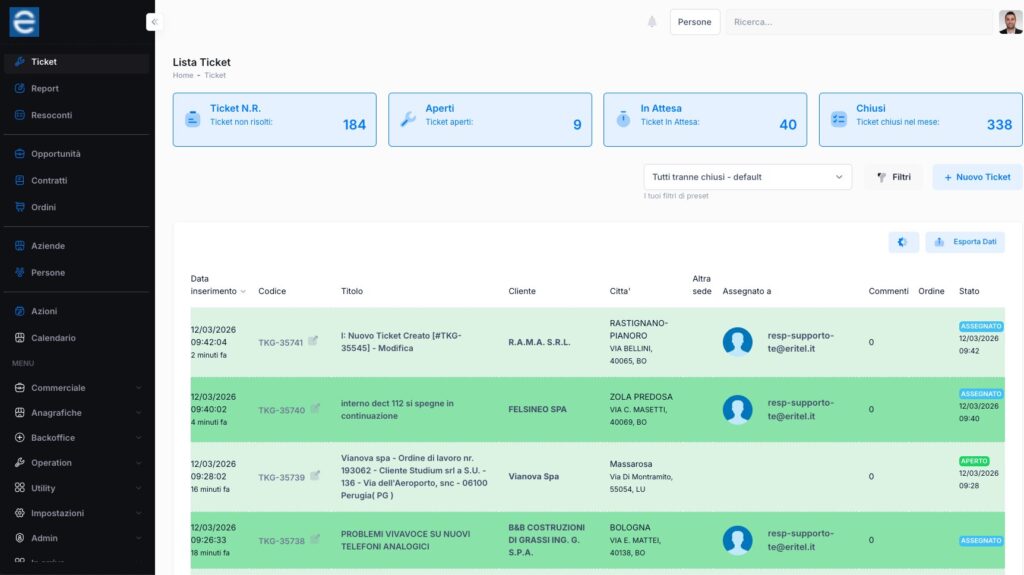
Task: Open the user profile avatar
Action: click(1010, 22)
